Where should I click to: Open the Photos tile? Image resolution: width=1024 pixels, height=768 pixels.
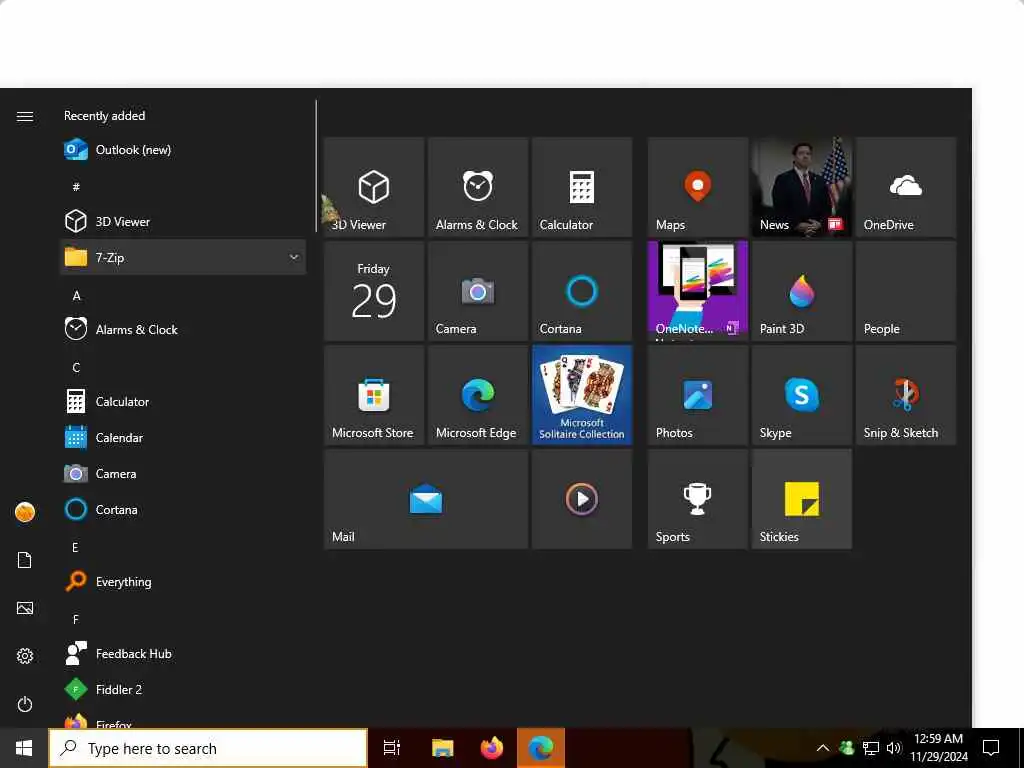point(697,395)
